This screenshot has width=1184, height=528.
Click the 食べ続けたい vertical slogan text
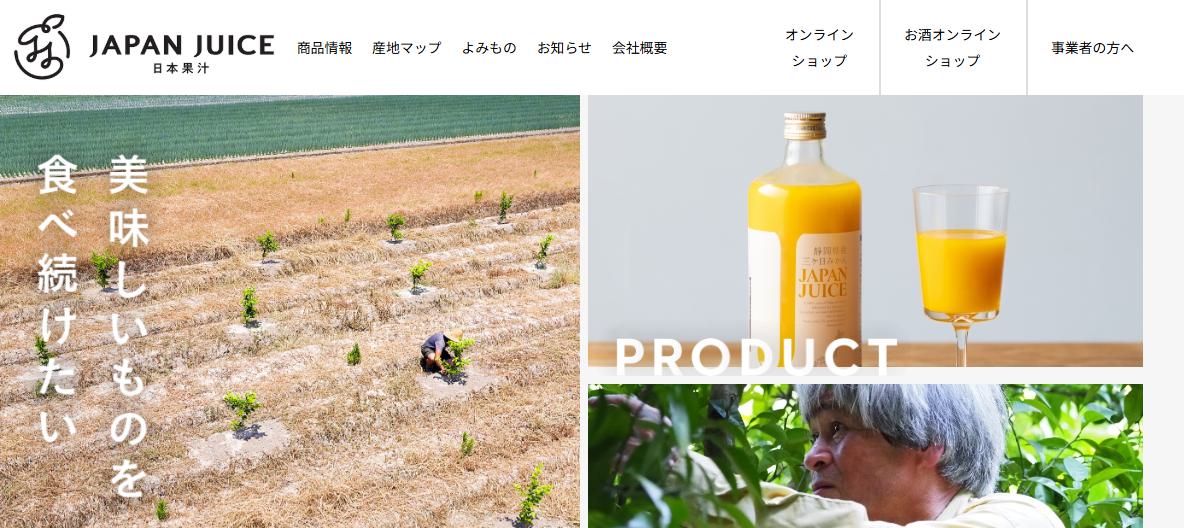click(57, 298)
